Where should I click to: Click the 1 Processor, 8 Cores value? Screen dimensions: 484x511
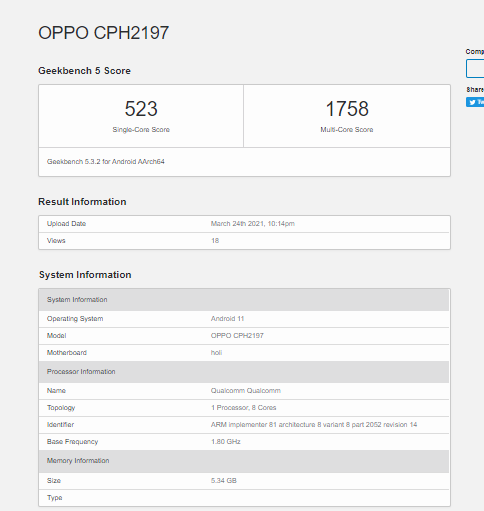(x=244, y=408)
